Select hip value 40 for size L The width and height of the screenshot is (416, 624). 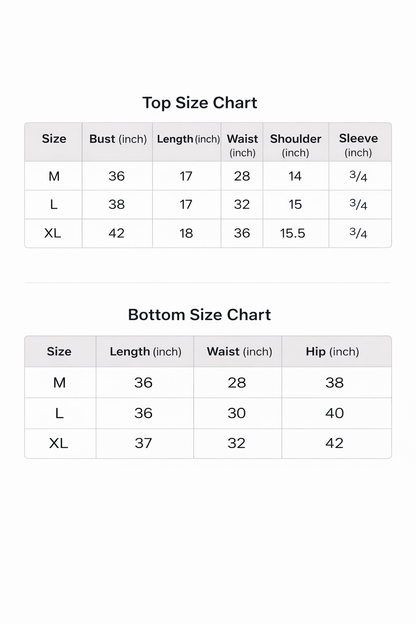tap(334, 413)
